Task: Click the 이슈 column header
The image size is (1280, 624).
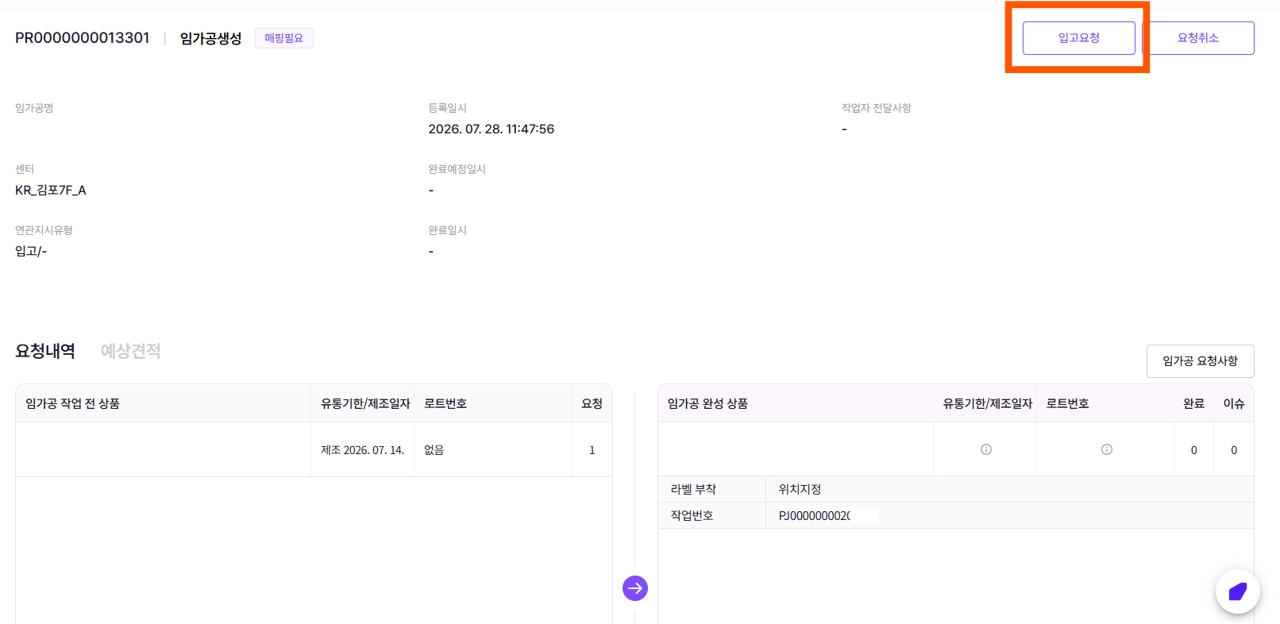Action: click(1234, 404)
